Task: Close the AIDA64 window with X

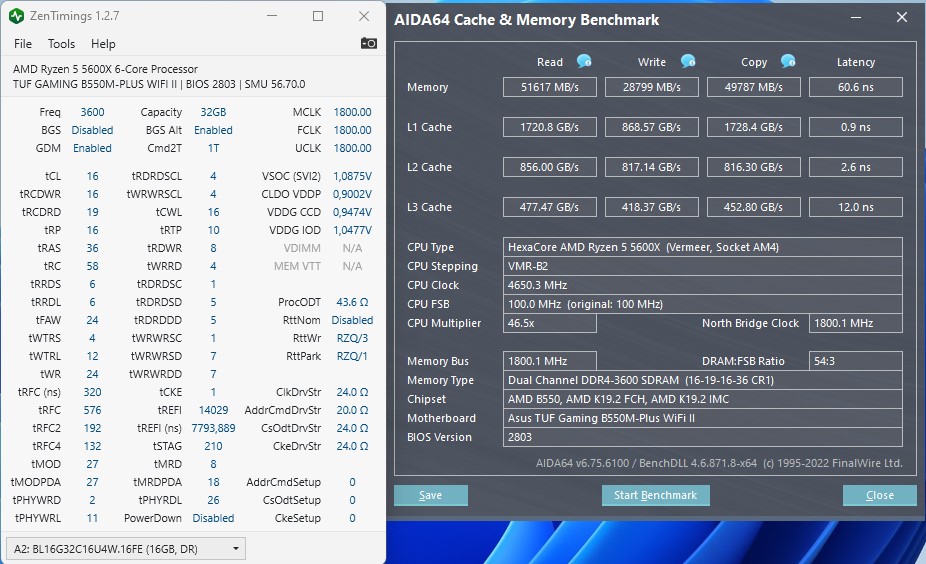Action: (902, 18)
